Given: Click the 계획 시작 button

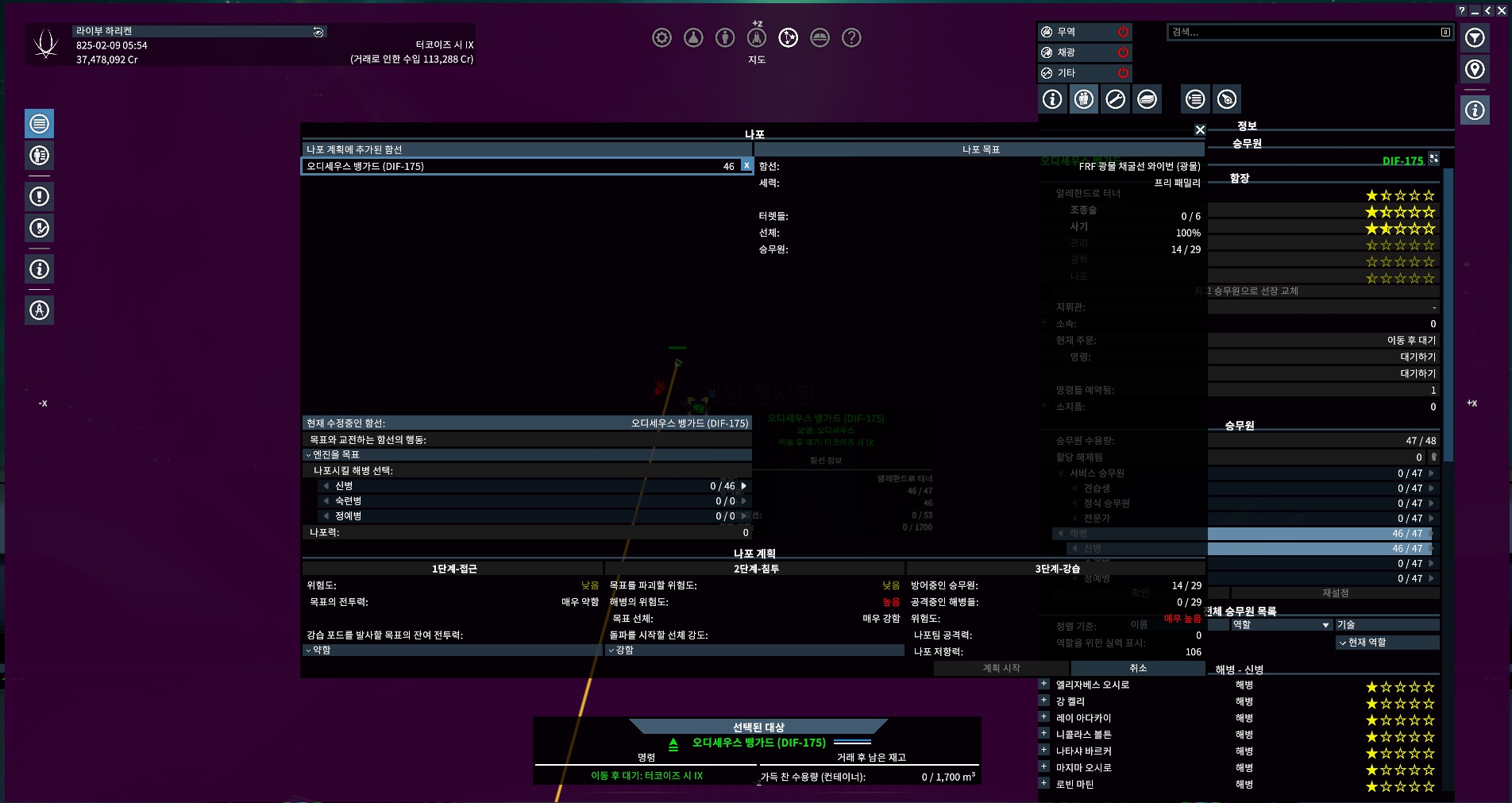Looking at the screenshot, I should point(1001,669).
